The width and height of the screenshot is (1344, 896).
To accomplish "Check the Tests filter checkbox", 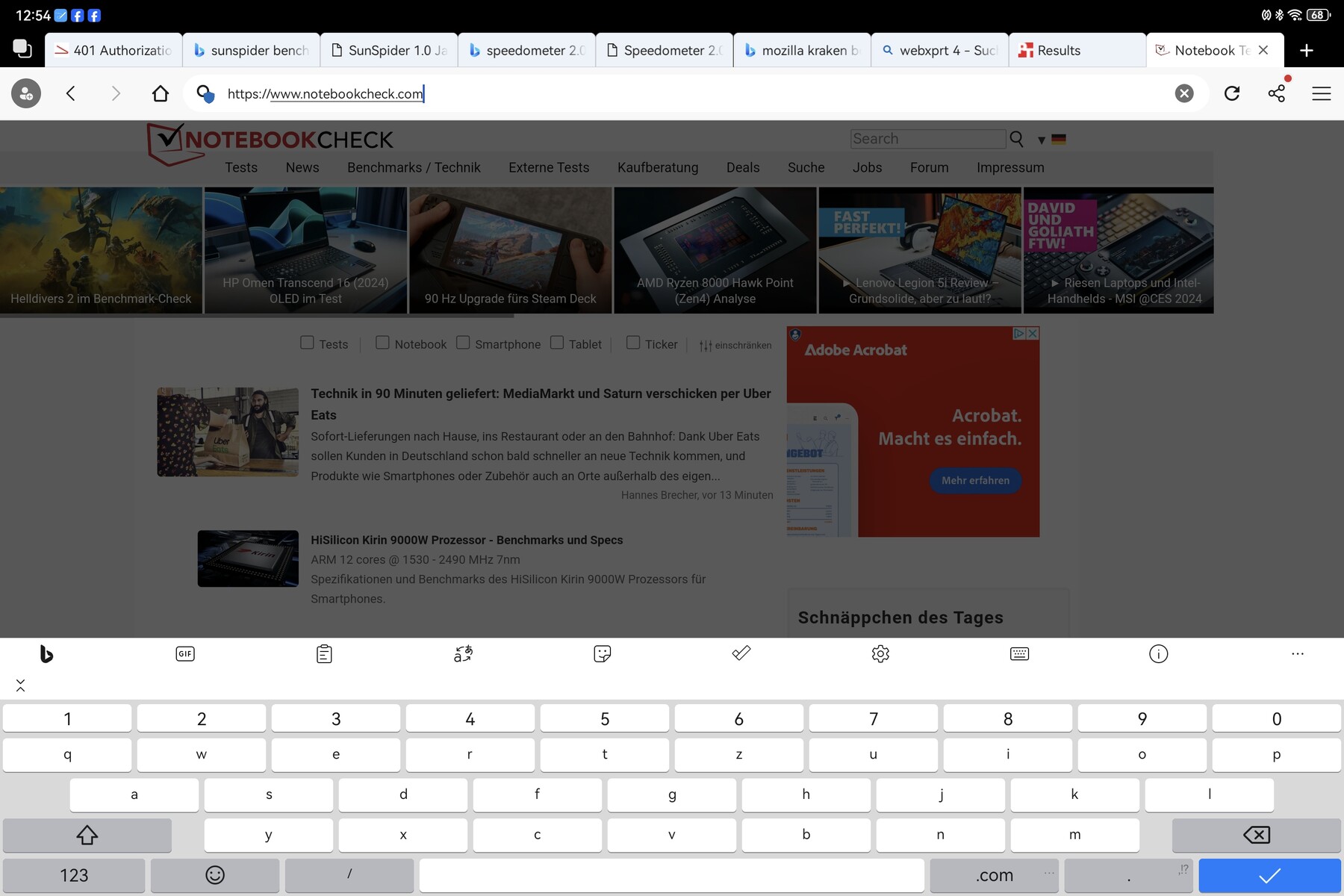I will [307, 343].
